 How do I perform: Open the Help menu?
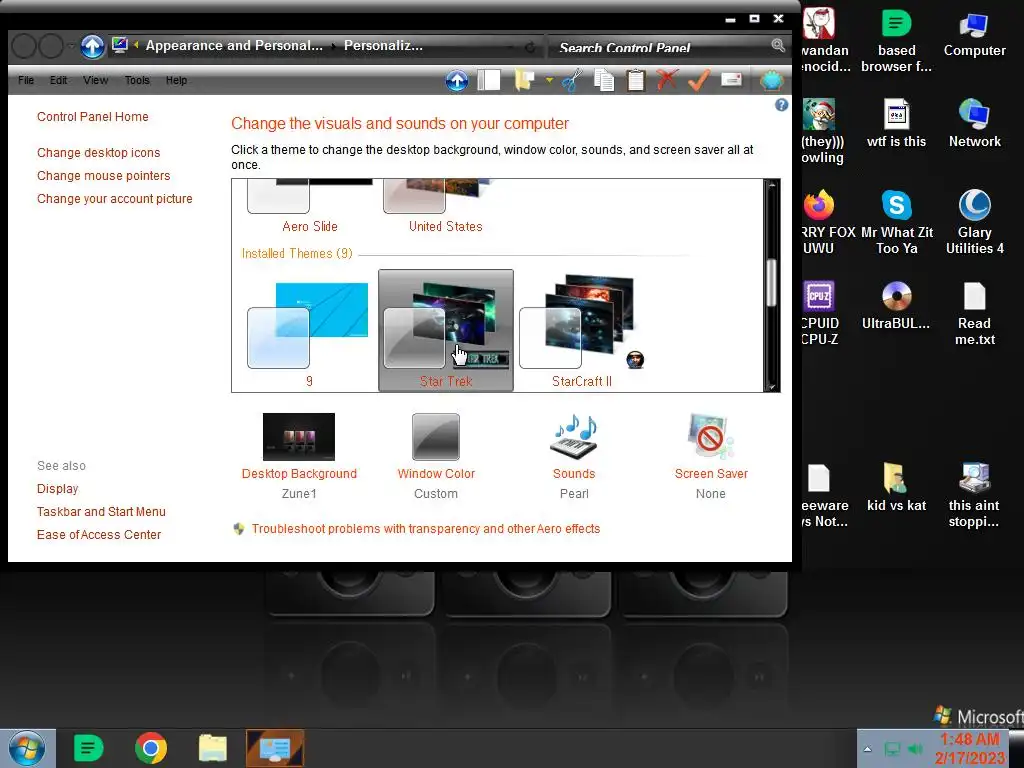tap(176, 80)
